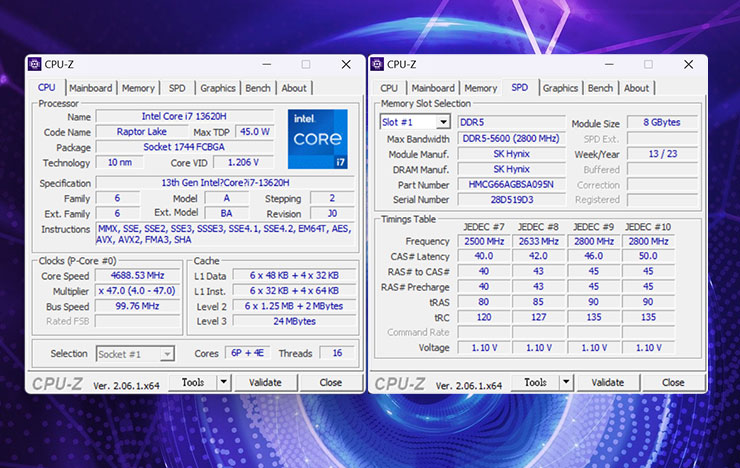Click JEDEC #10 CAS# Latency cell 50.0
This screenshot has width=740, height=468.
[648, 256]
